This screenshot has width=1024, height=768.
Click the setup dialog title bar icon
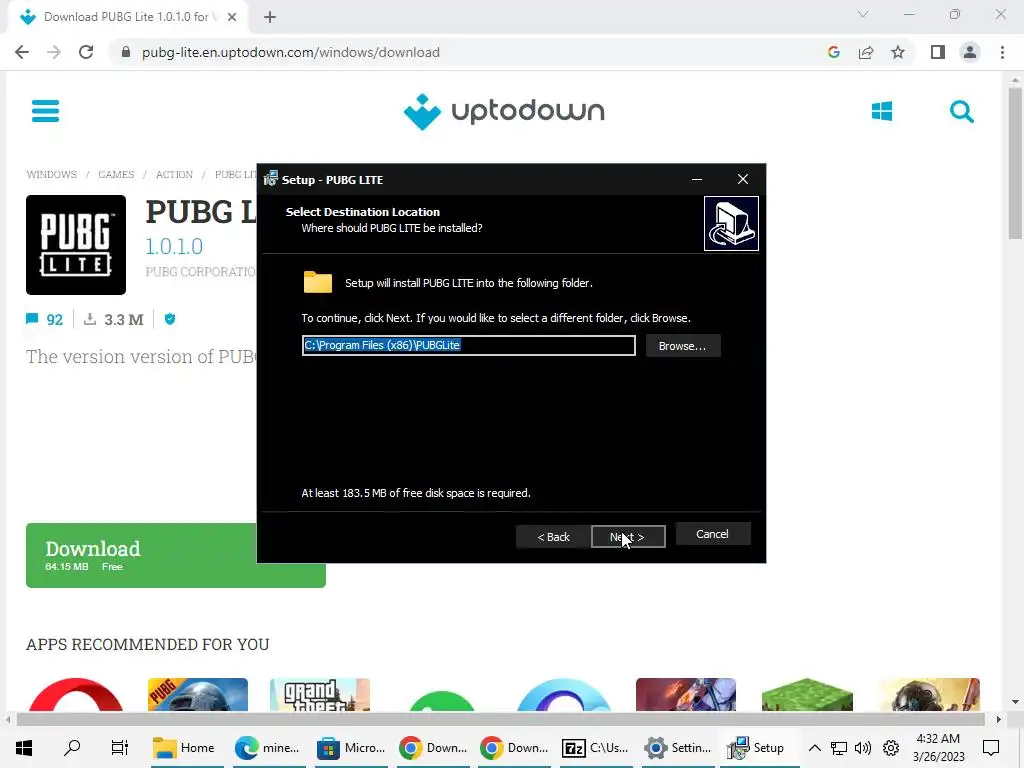pos(270,180)
